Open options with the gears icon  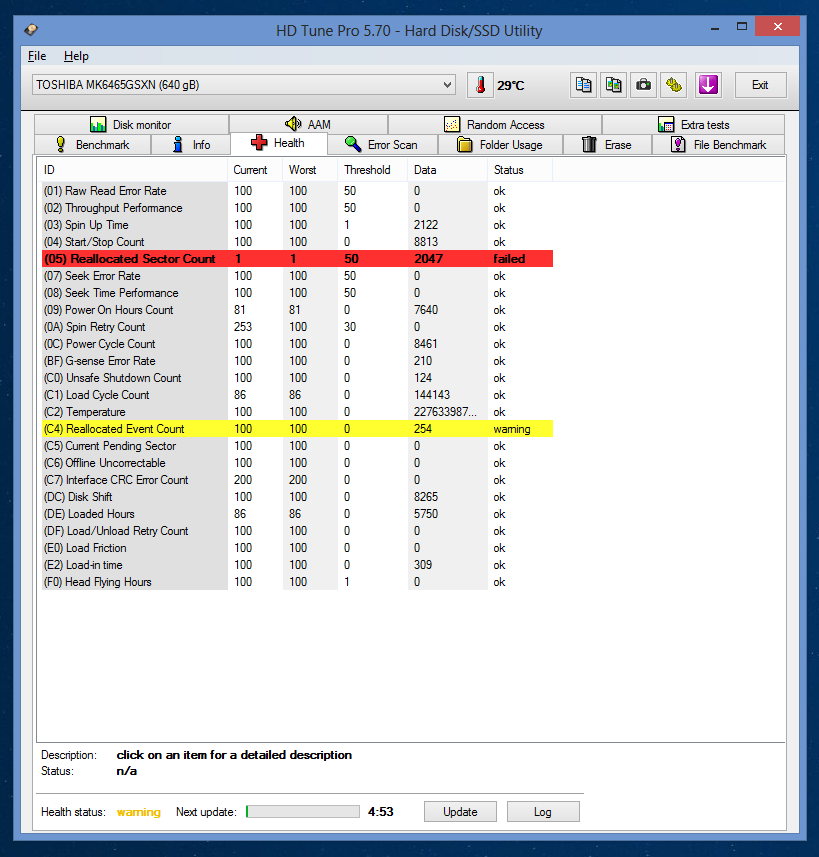point(674,85)
